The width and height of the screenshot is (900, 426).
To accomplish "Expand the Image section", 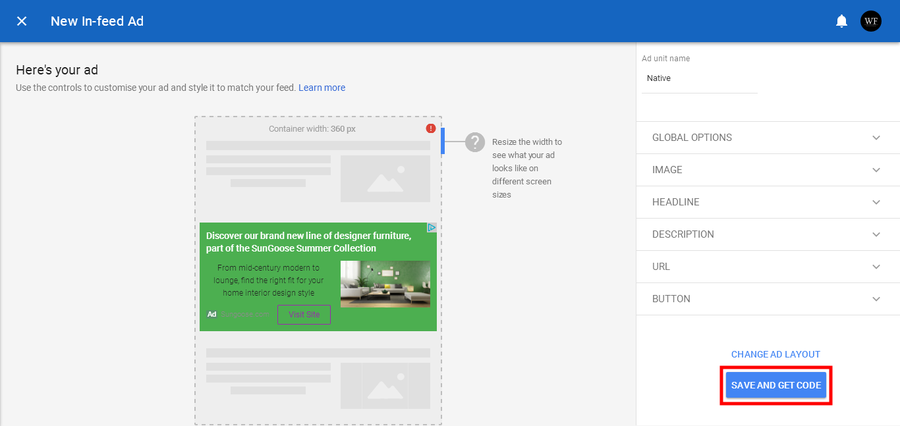I will tap(767, 170).
